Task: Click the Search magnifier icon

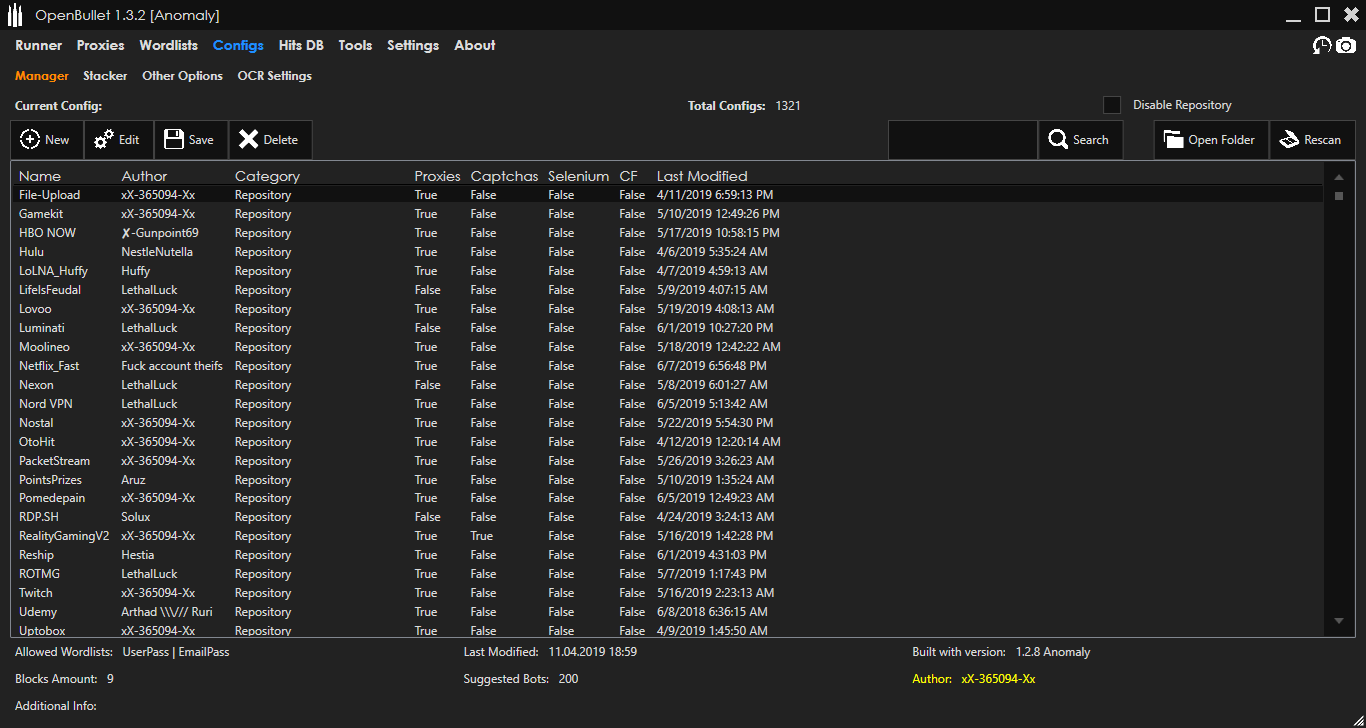Action: (x=1058, y=140)
